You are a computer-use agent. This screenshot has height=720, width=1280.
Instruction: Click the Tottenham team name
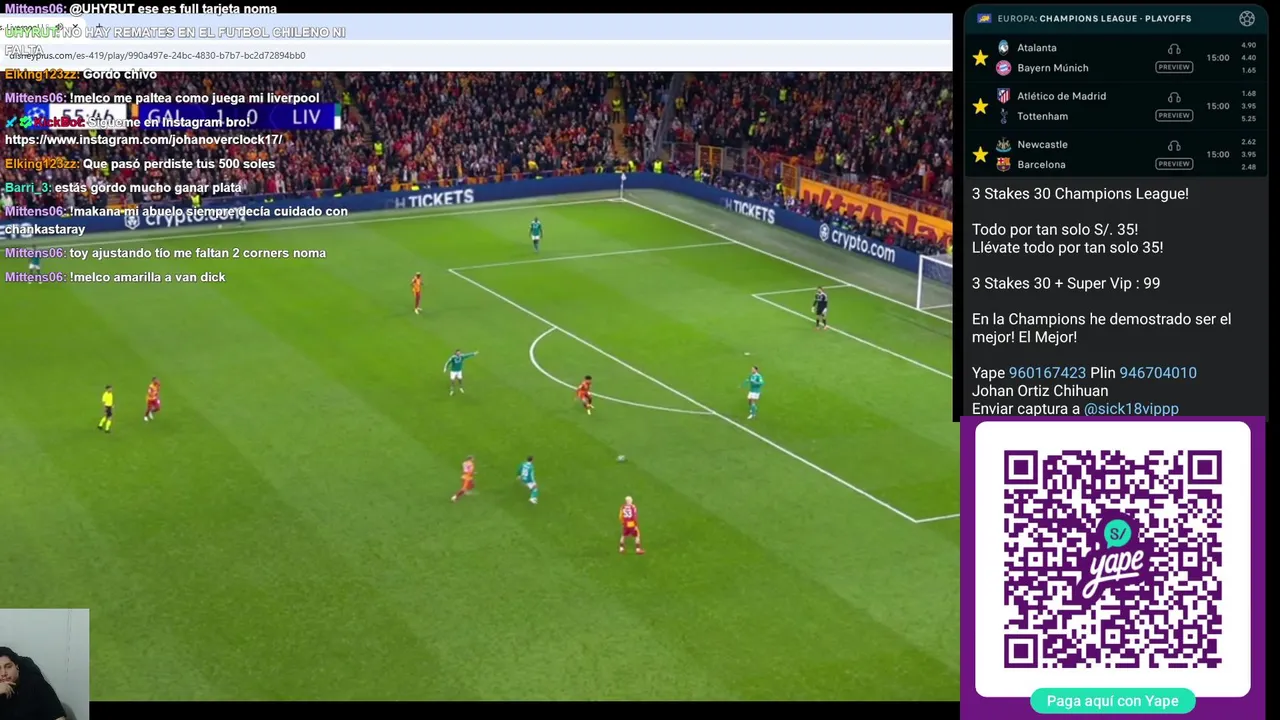(1042, 116)
